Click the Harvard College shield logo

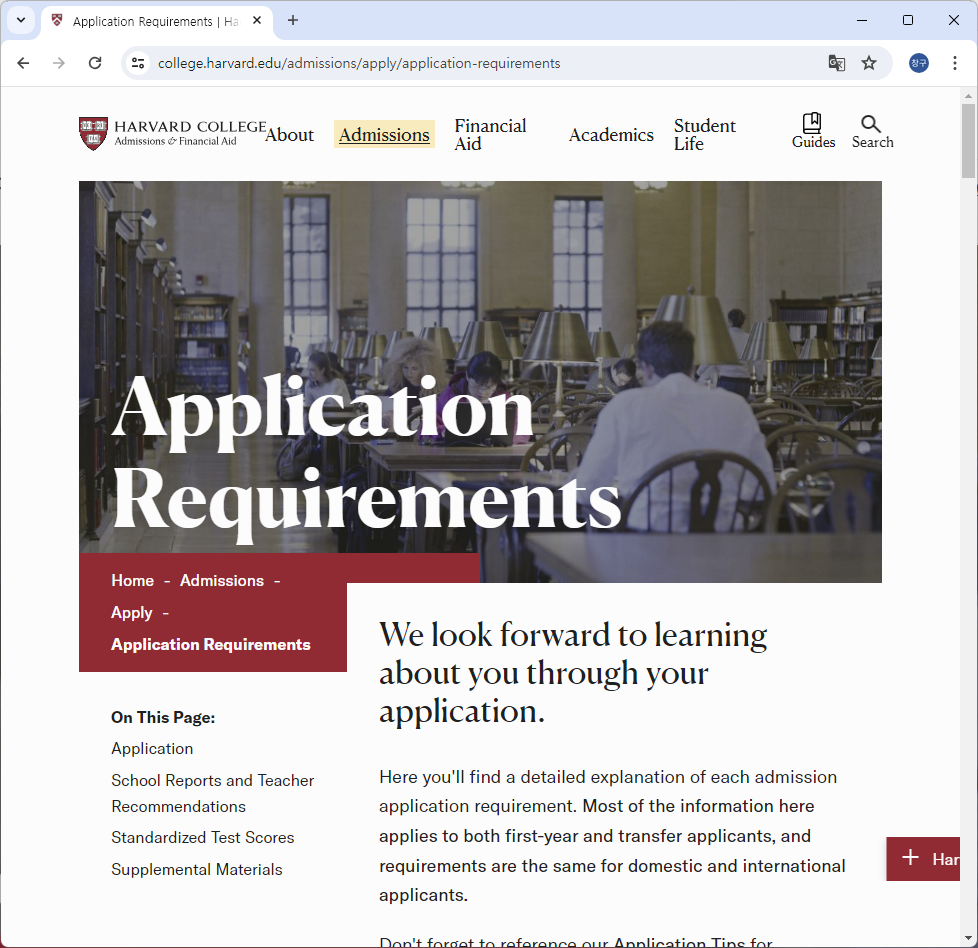coord(94,133)
